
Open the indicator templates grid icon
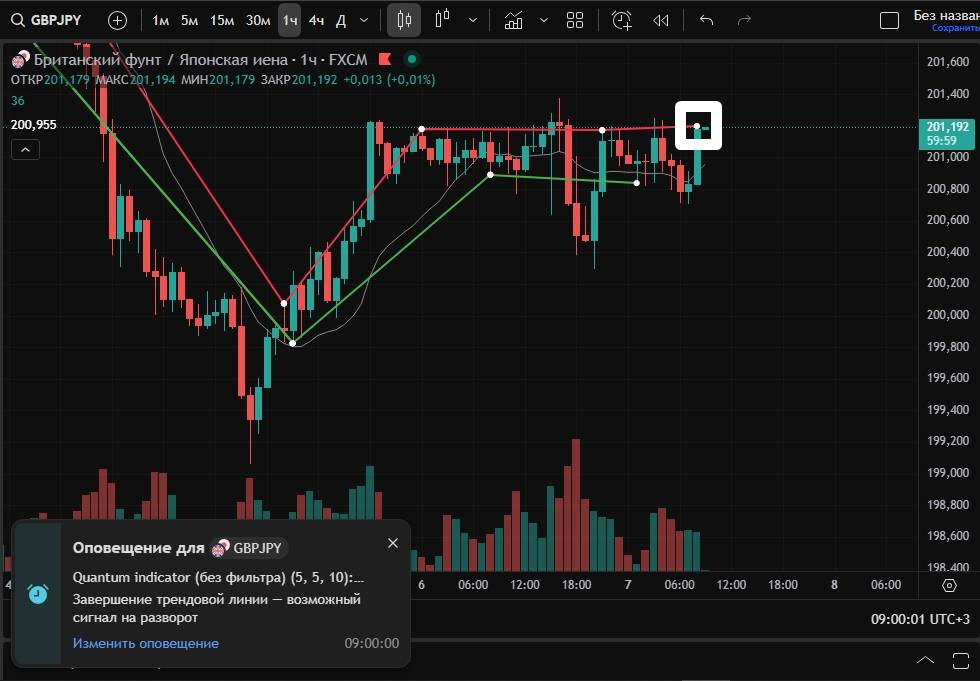click(x=575, y=20)
